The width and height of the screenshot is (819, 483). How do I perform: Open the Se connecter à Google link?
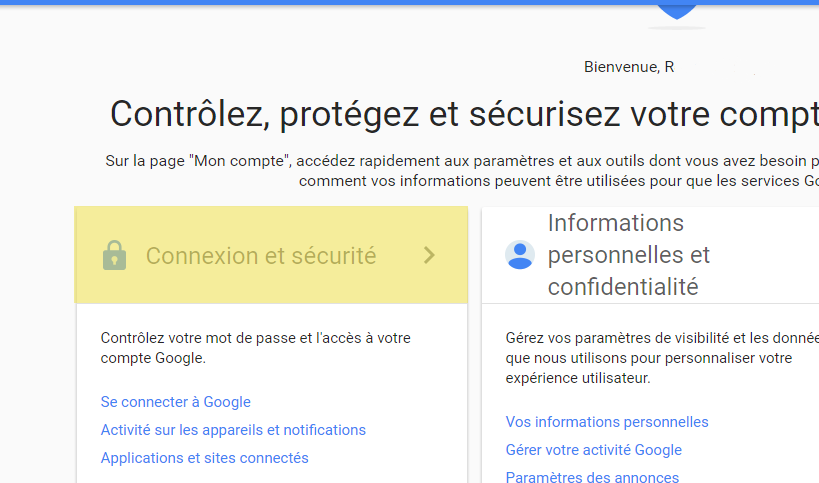click(x=176, y=402)
